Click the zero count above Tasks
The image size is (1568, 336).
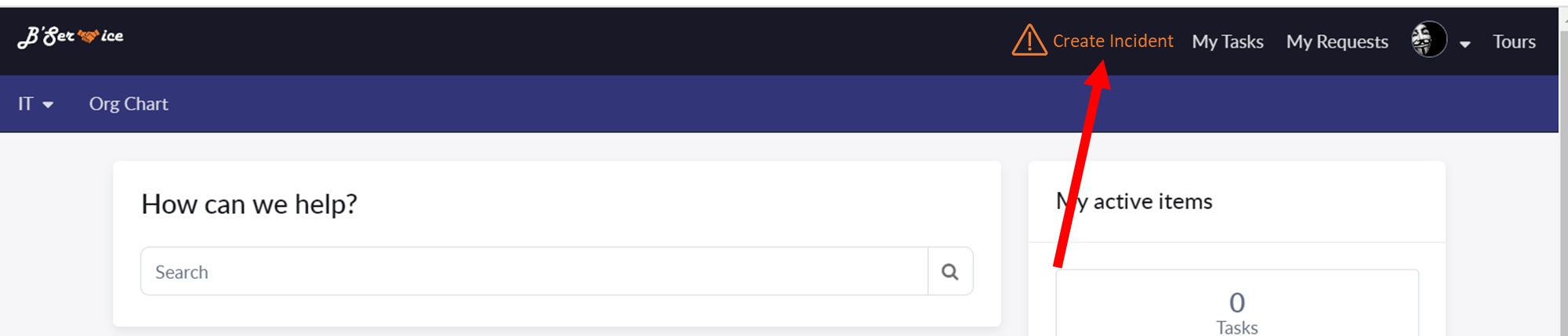(1237, 302)
